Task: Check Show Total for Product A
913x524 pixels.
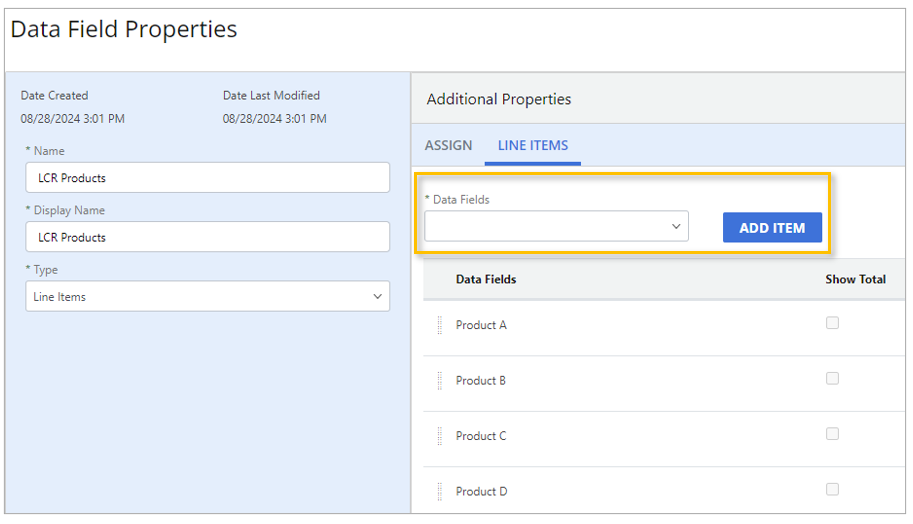Action: pos(832,323)
